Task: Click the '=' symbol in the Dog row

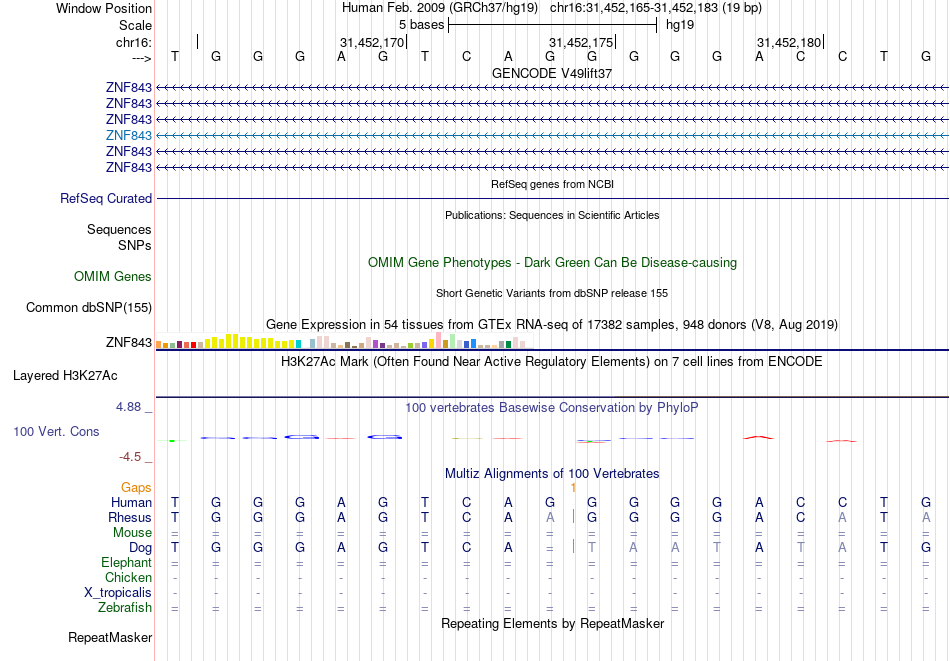Action: (550, 548)
